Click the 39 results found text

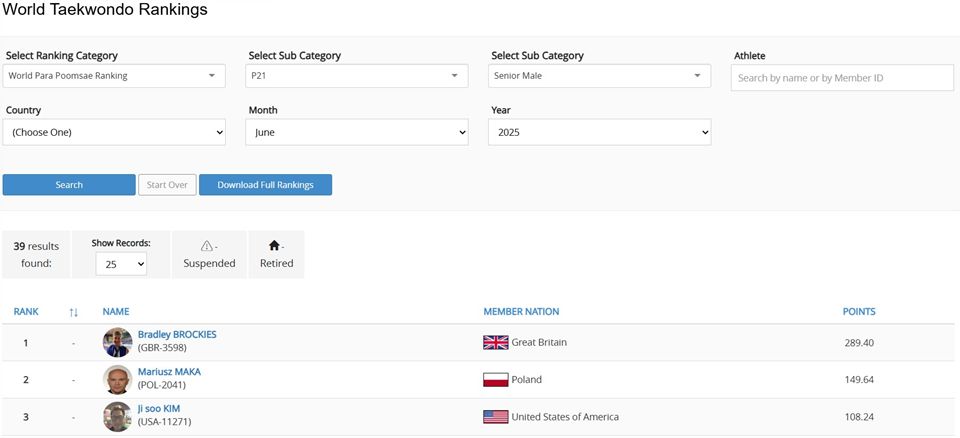pos(36,254)
